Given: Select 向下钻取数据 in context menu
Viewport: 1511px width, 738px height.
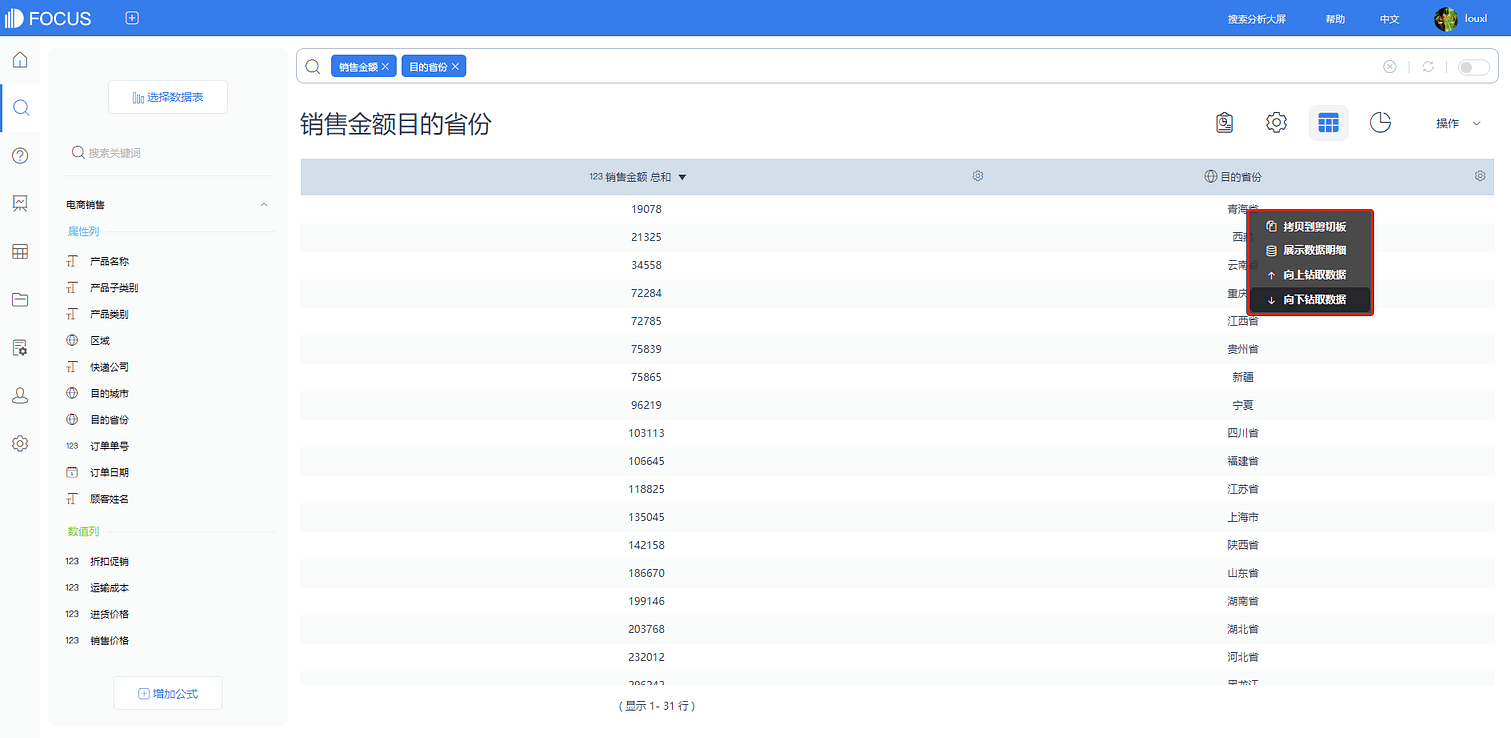Looking at the screenshot, I should 1310,300.
